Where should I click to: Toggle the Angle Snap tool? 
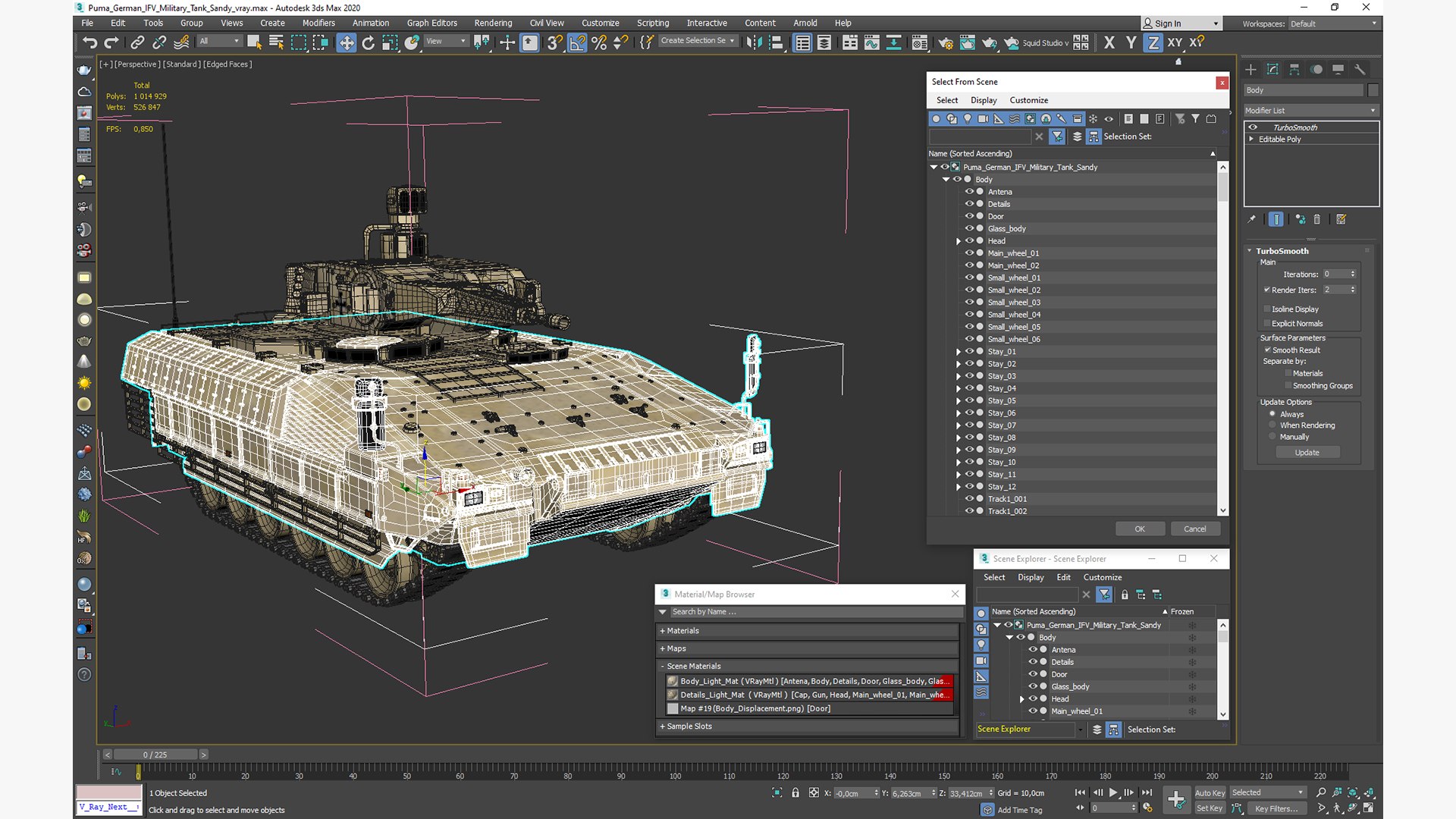pos(577,42)
